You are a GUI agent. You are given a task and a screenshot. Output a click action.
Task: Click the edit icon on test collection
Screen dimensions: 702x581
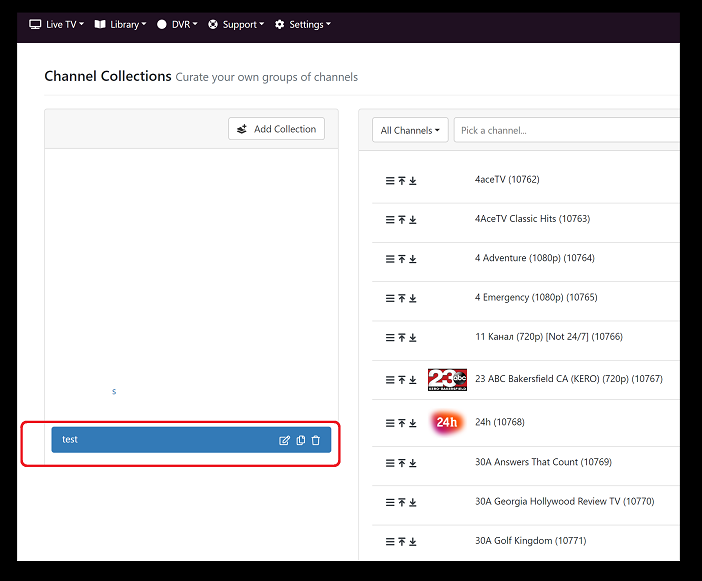[x=285, y=440]
